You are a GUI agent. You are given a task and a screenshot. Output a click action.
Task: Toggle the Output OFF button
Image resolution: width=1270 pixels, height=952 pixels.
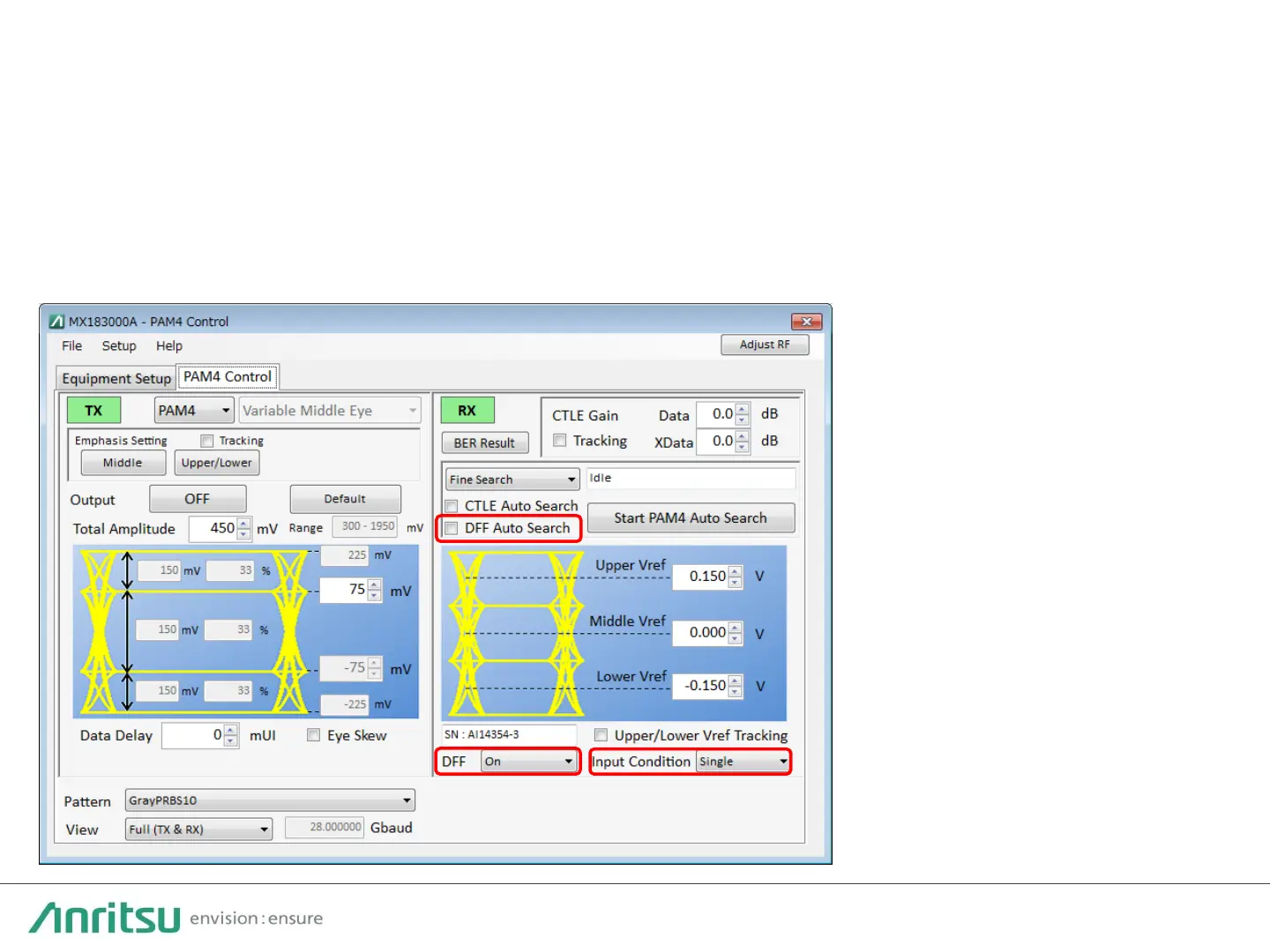198,499
